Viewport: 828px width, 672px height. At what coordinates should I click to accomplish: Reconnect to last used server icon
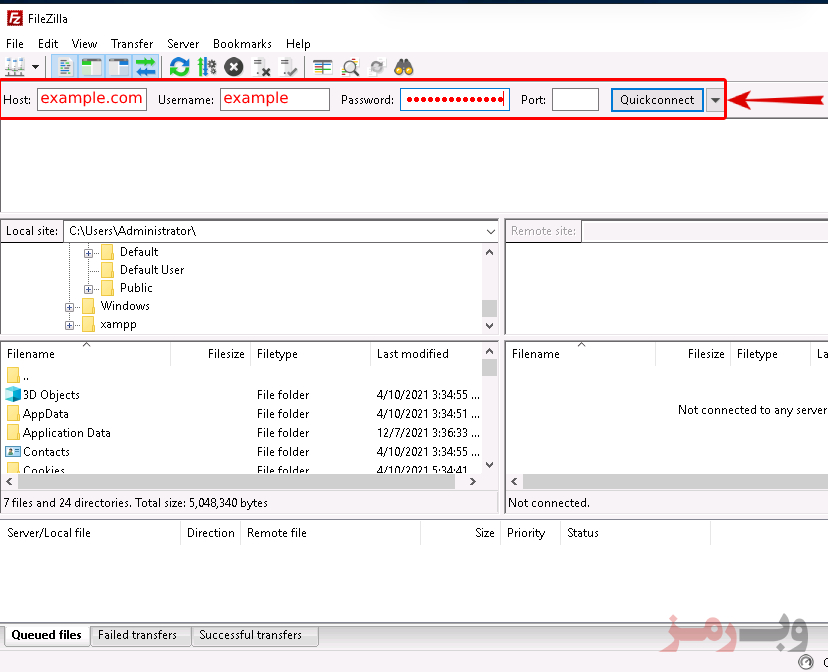288,67
